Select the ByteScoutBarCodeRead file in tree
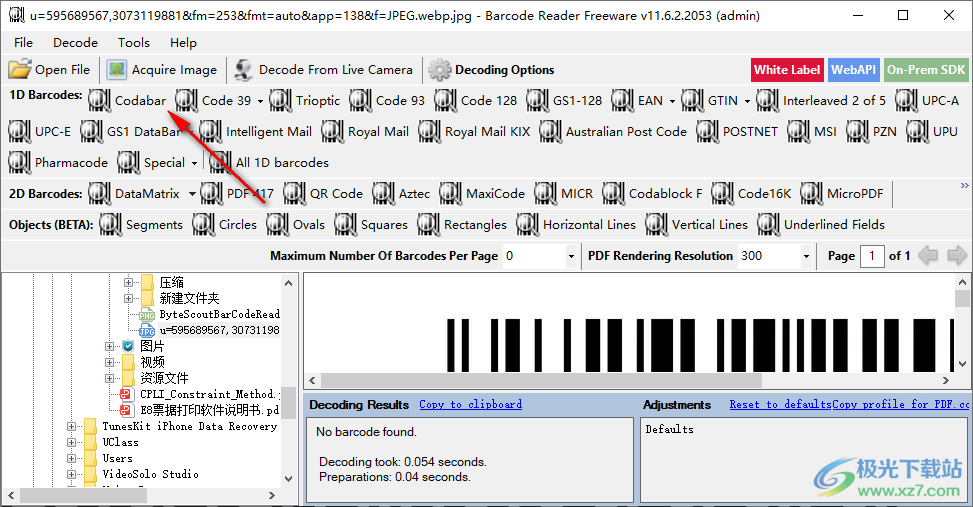Viewport: 973px width, 507px height. click(219, 315)
